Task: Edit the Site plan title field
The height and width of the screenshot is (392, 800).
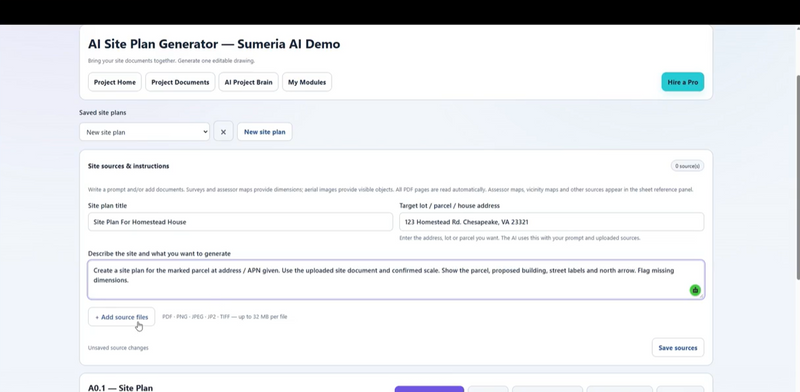Action: click(240, 222)
